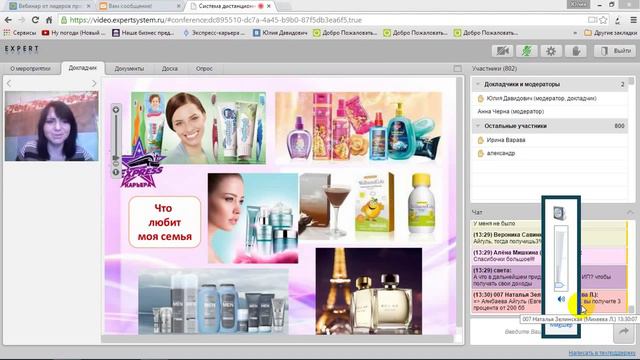Reload the current page
Screen dimensions: 640x360
coord(36,20)
